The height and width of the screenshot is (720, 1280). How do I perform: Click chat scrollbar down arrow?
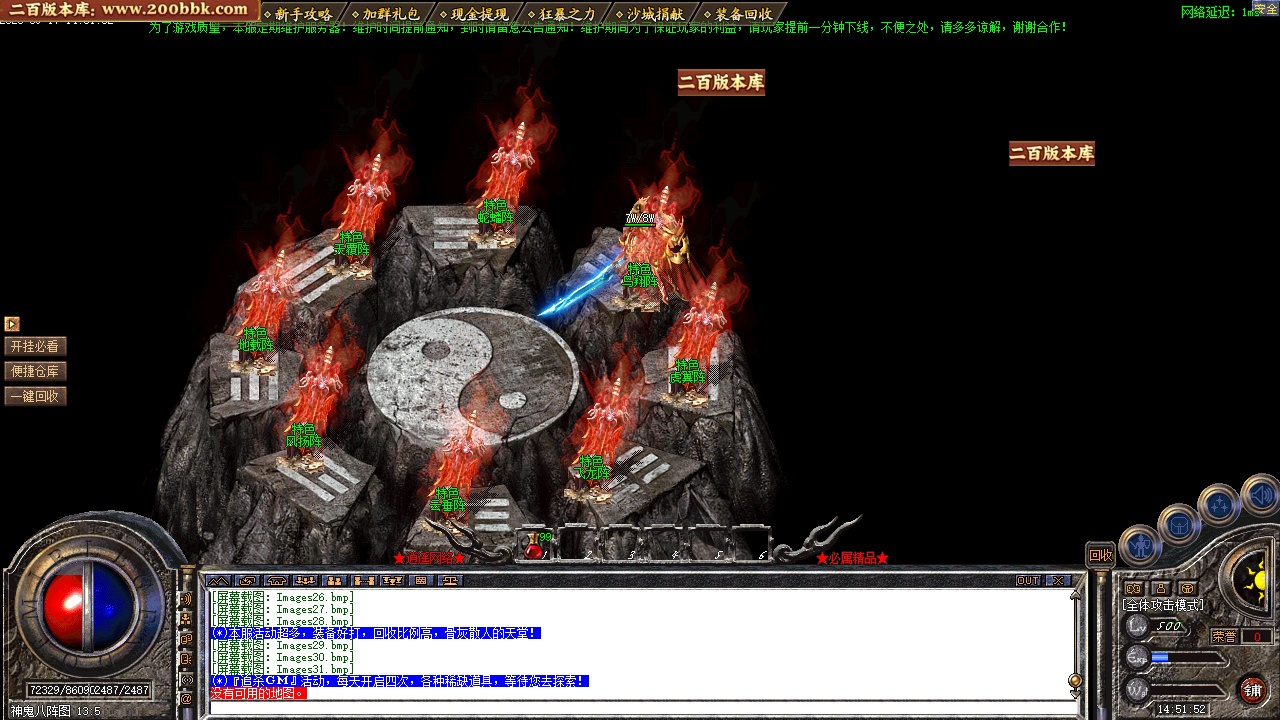(x=1075, y=692)
